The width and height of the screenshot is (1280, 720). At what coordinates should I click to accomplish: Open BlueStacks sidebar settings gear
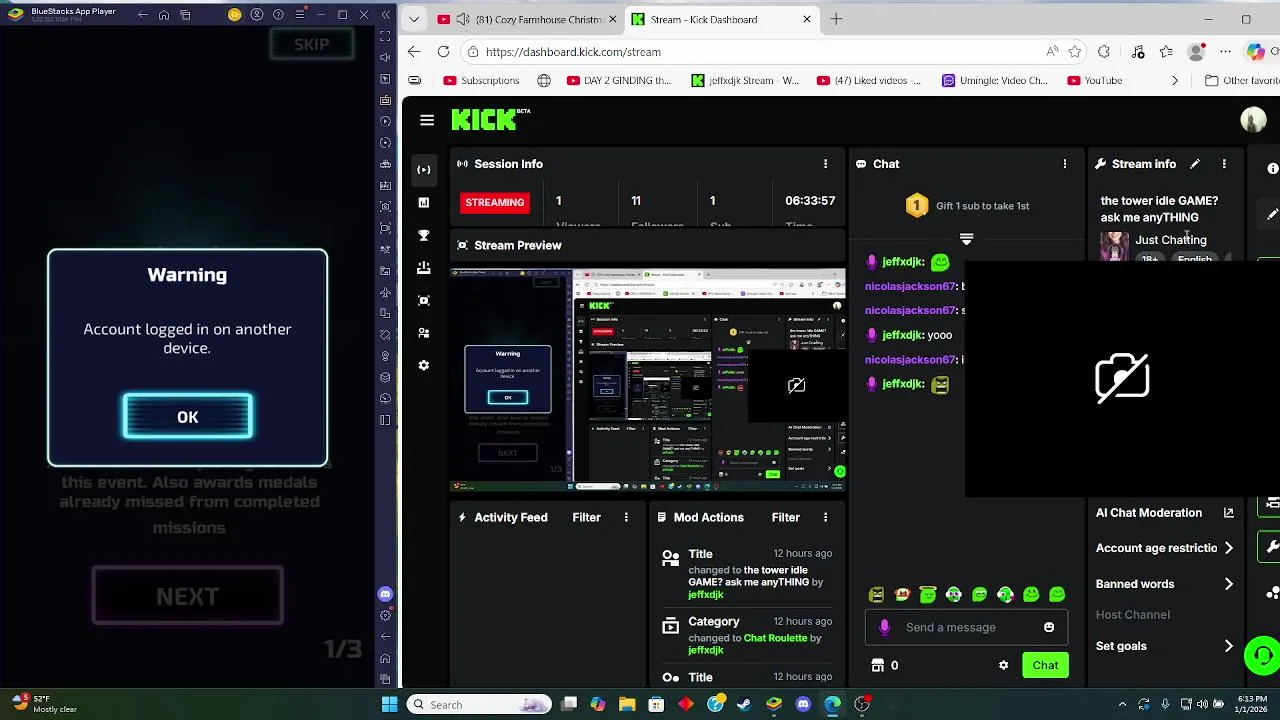[386, 615]
